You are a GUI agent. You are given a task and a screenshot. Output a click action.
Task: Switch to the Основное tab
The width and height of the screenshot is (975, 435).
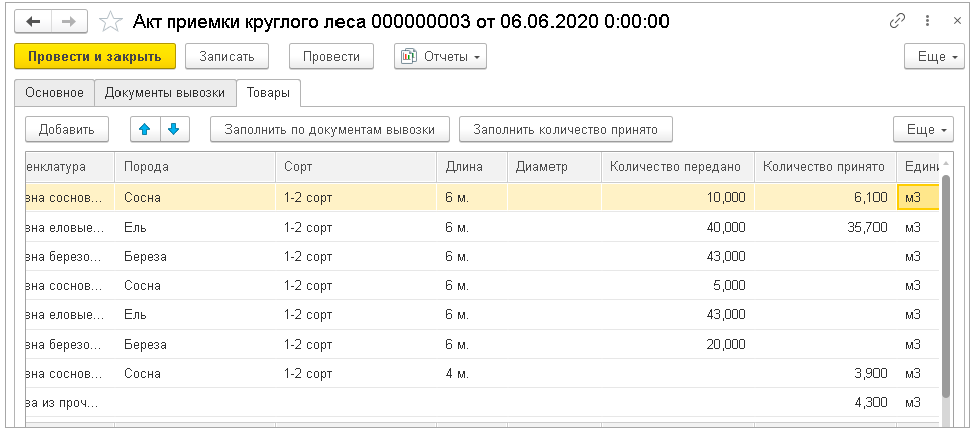(x=54, y=93)
